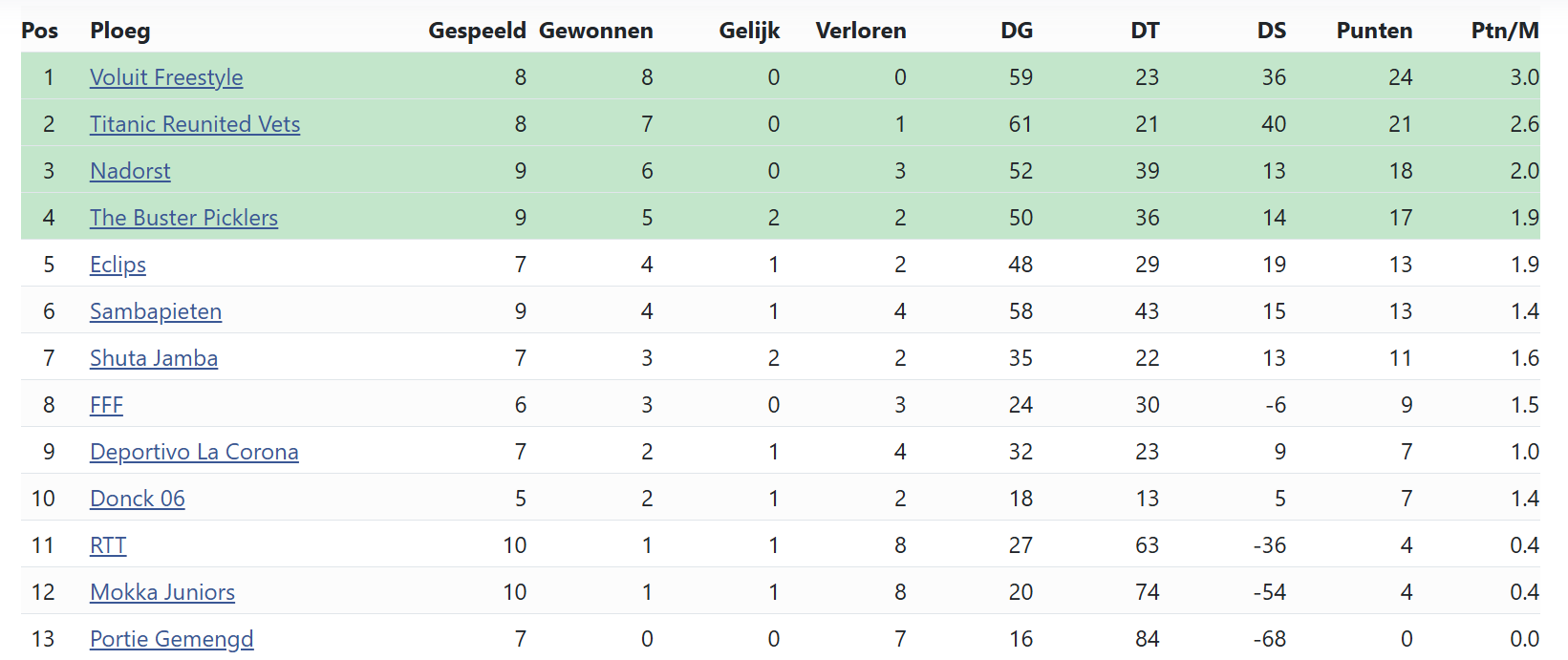Click the Ploeg column header
Image resolution: width=1568 pixels, height=660 pixels.
pyautogui.click(x=120, y=31)
